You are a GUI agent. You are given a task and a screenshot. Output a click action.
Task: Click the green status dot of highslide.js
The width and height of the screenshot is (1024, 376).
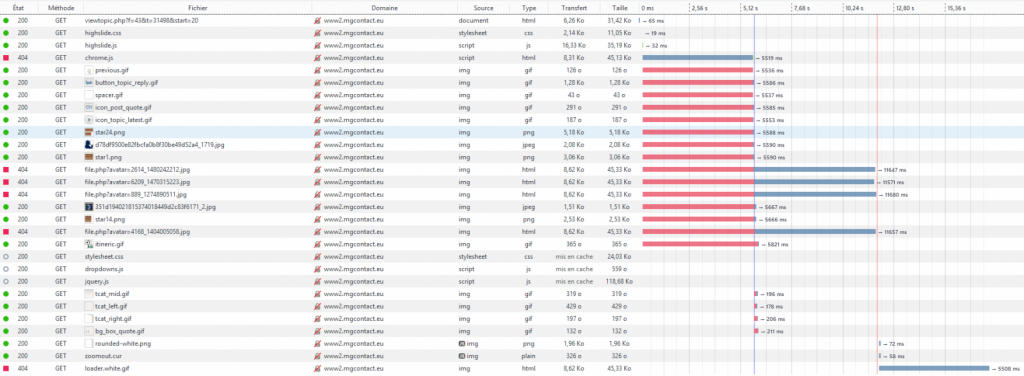(x=6, y=46)
